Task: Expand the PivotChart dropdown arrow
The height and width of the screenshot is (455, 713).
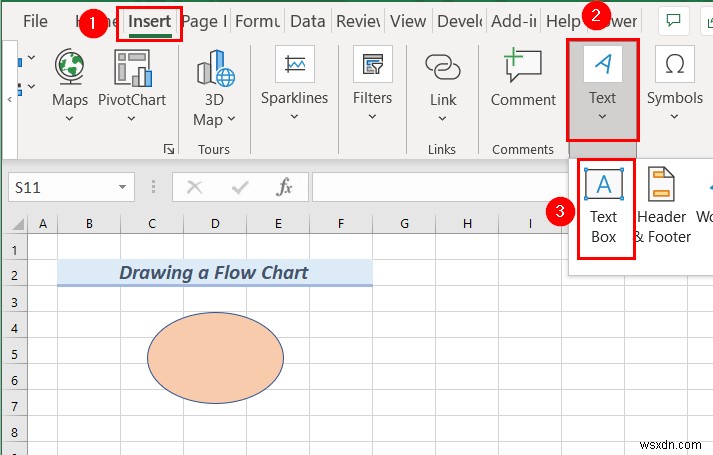Action: [131, 119]
